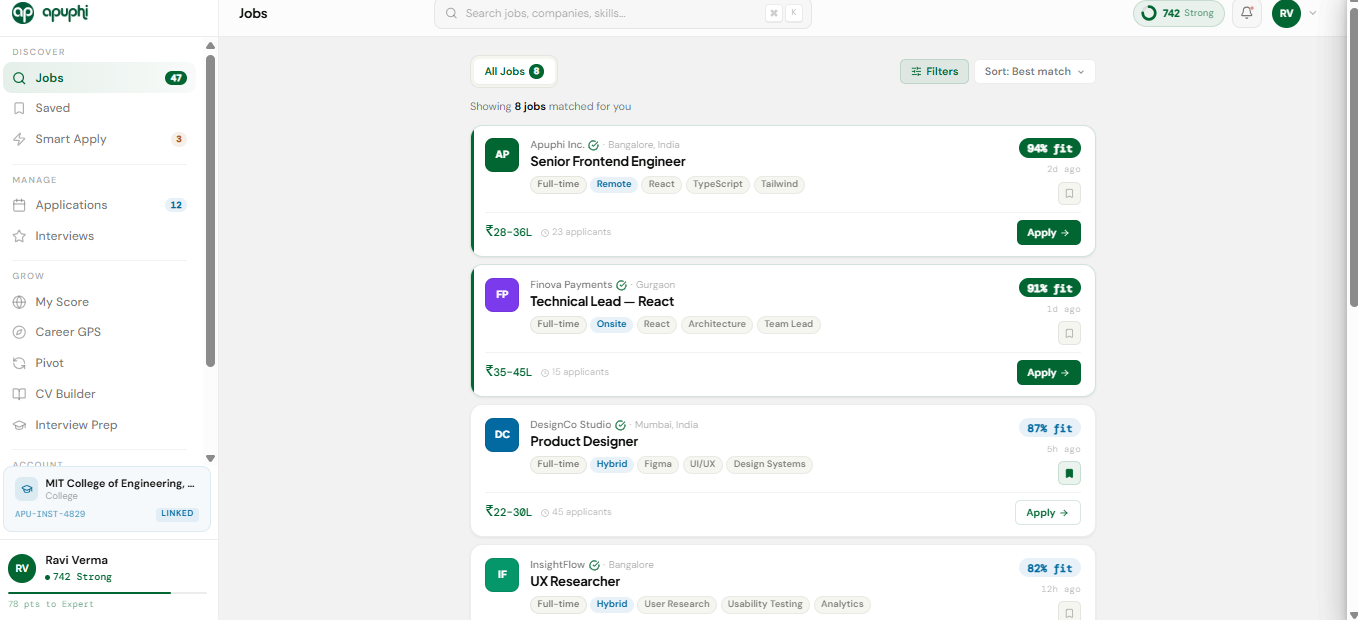Screen dimensions: 1358x620
Task: Click the InsightFlow IF logo
Action: coord(502,575)
